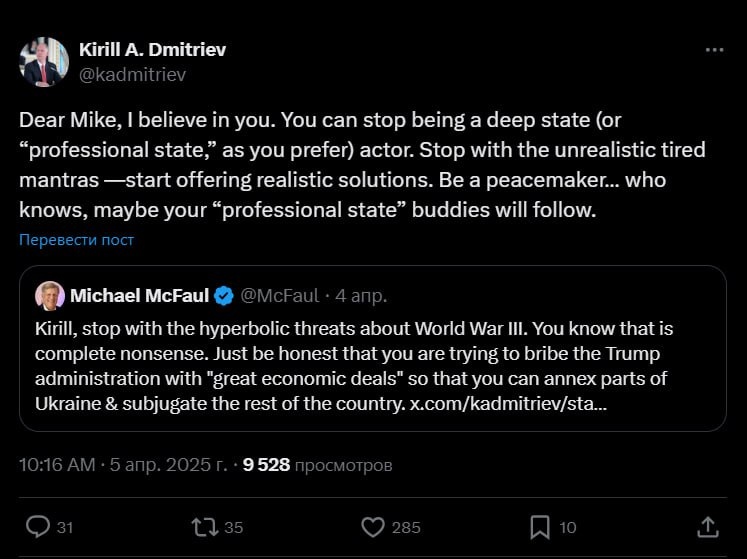This screenshot has height=559, width=747.
Task: Click the blue verified badge beside McFaul
Action: [225, 295]
